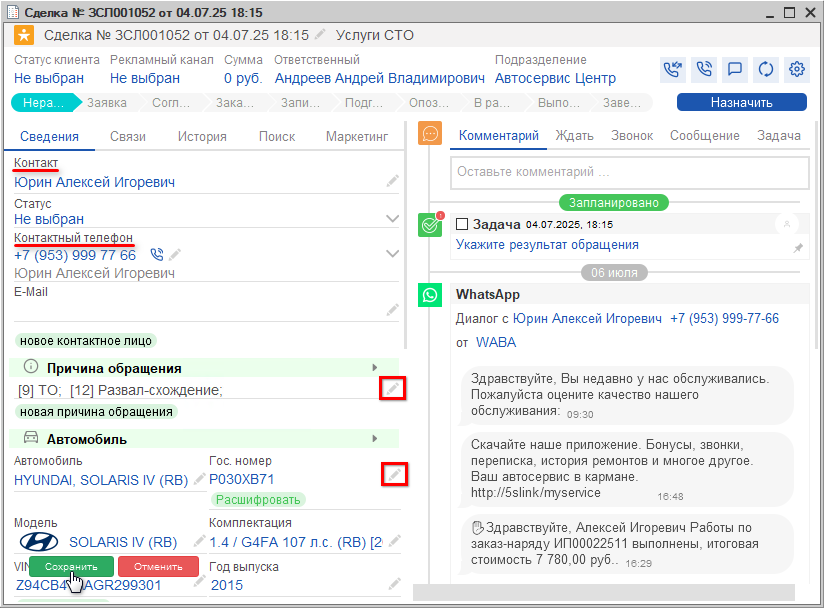Screen dimensions: 824x608
Task: Click the phone icon beside the contact number
Action: pyautogui.click(x=157, y=255)
